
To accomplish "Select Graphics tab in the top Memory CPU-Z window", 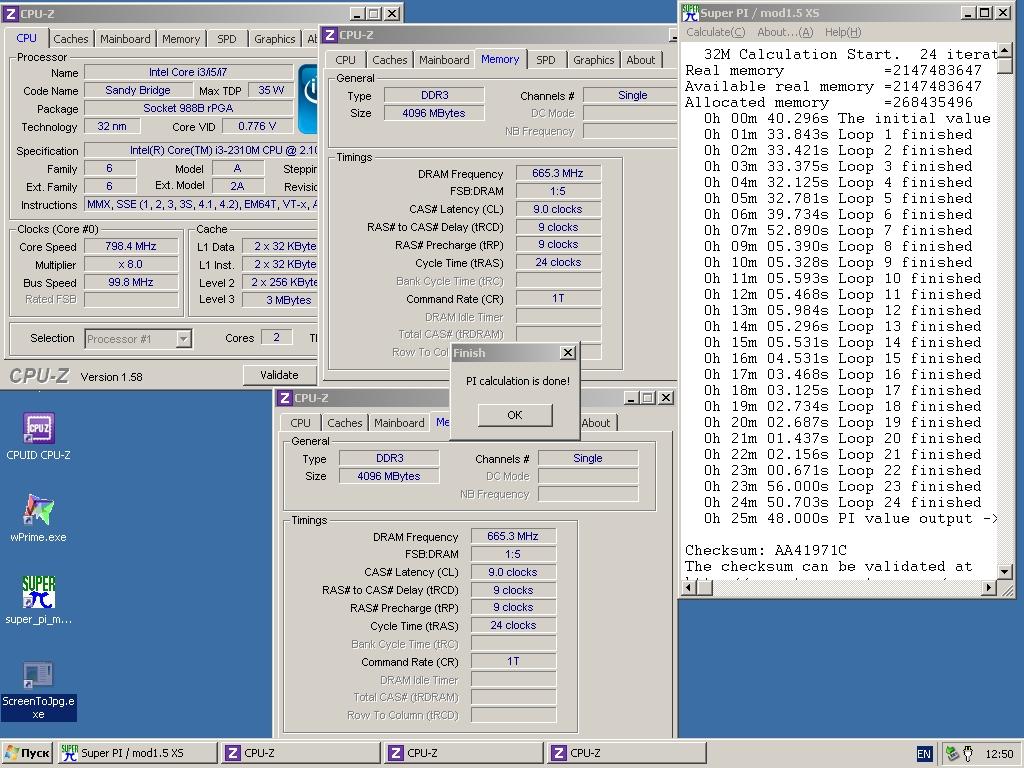I will 593,59.
